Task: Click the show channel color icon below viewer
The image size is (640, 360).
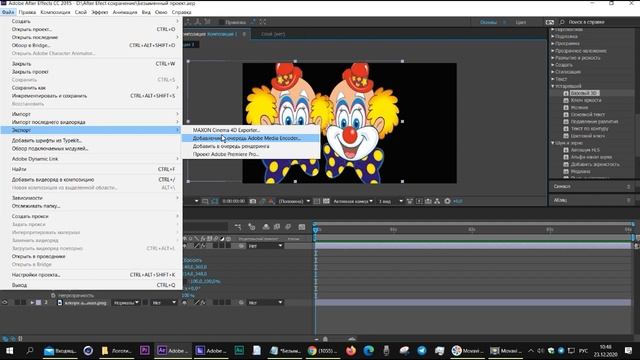Action: [271, 201]
